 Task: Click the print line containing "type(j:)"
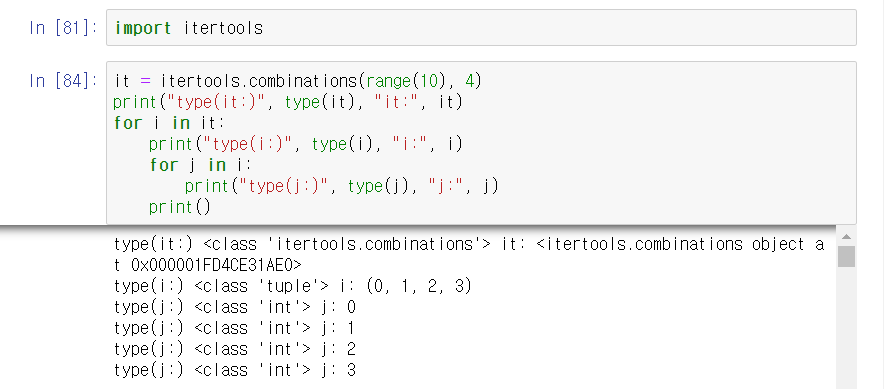(342, 186)
